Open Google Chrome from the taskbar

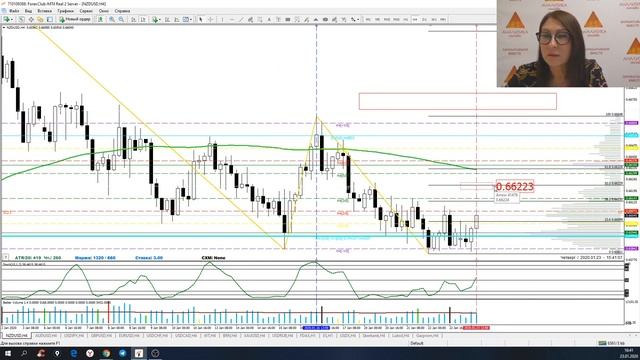106,353
